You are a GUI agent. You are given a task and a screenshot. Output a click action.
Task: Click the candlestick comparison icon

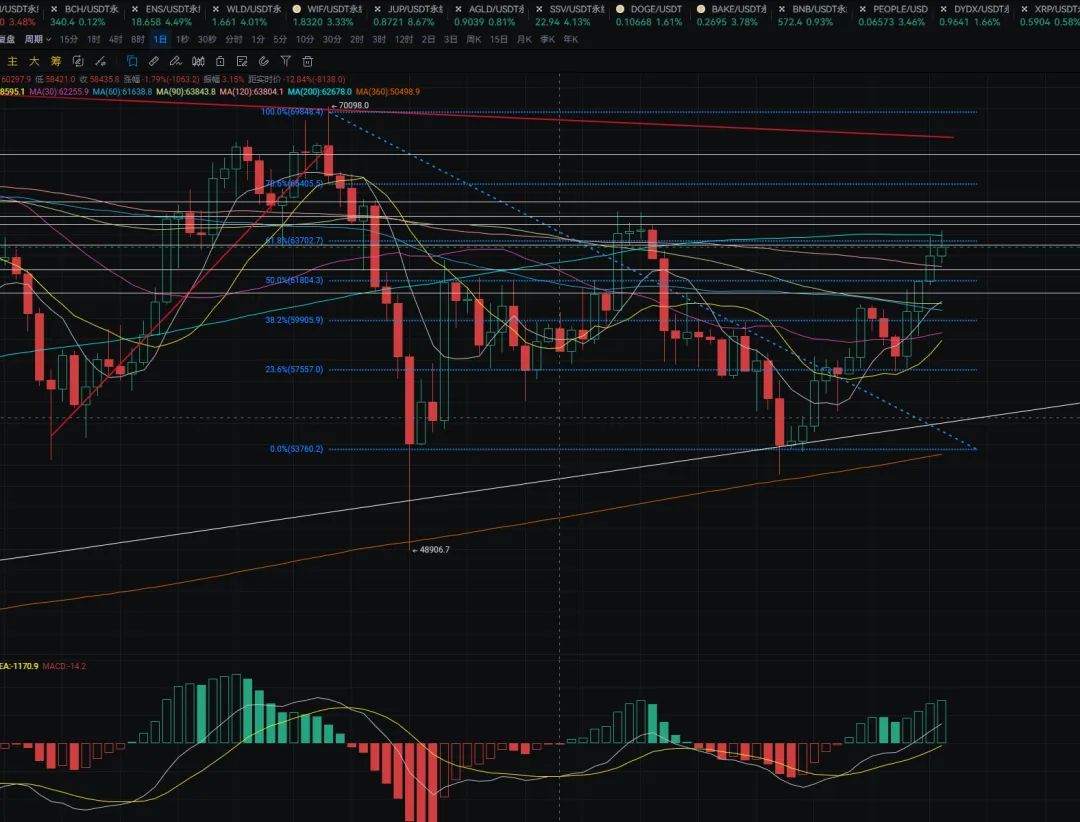pos(198,61)
